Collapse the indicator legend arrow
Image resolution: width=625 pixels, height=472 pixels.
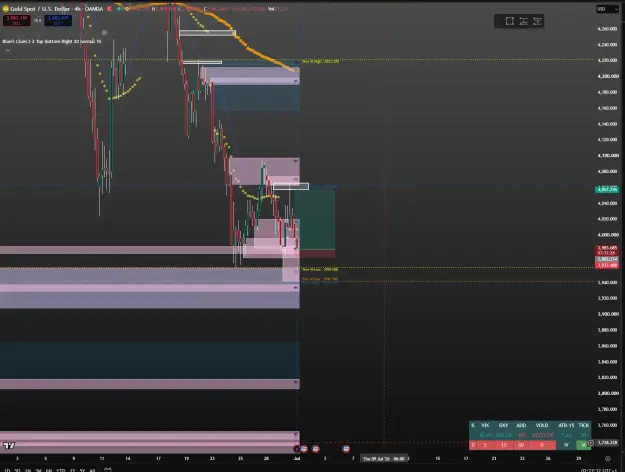point(7,50)
